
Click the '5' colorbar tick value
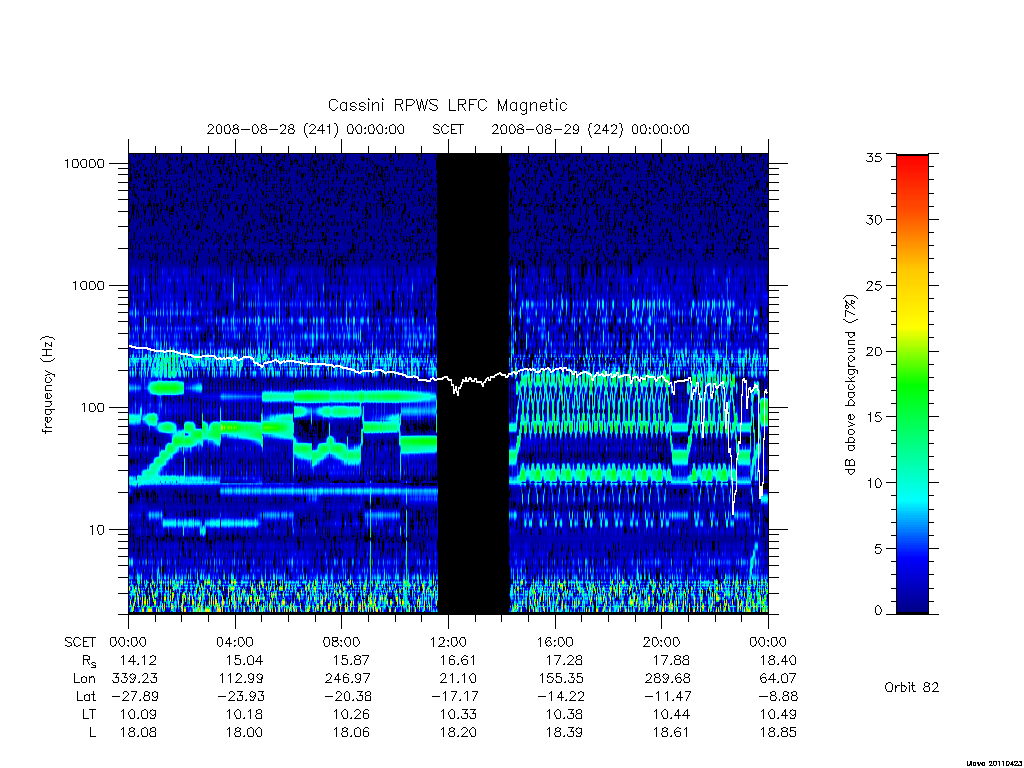tap(878, 549)
